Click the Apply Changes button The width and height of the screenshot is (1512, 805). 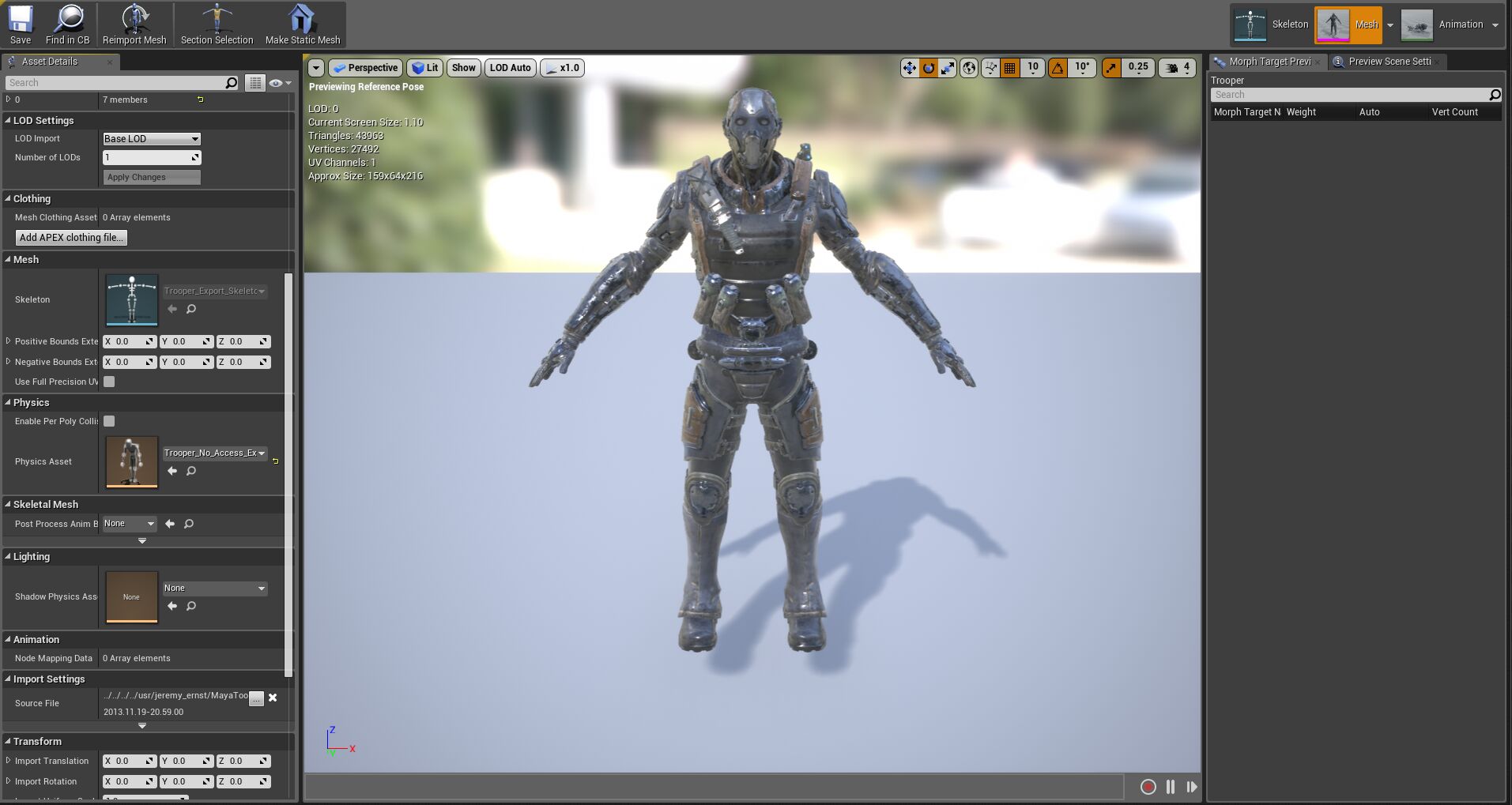tap(150, 177)
